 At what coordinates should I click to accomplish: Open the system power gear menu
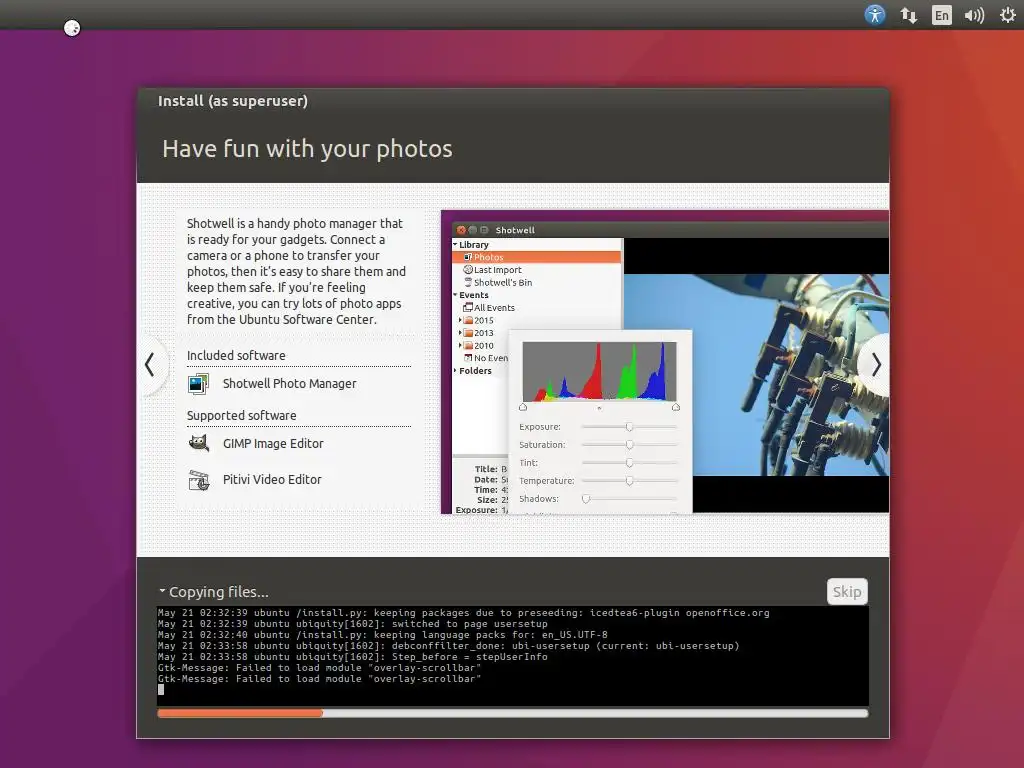coord(1008,14)
